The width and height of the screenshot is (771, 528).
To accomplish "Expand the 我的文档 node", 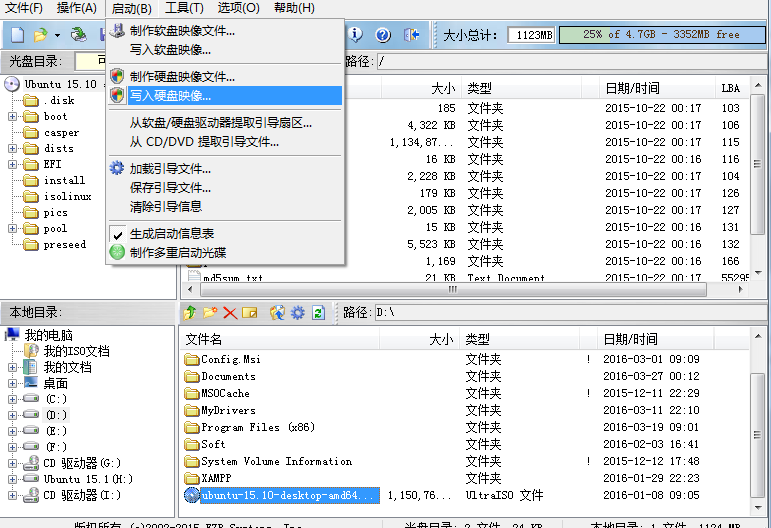I will coord(12,367).
